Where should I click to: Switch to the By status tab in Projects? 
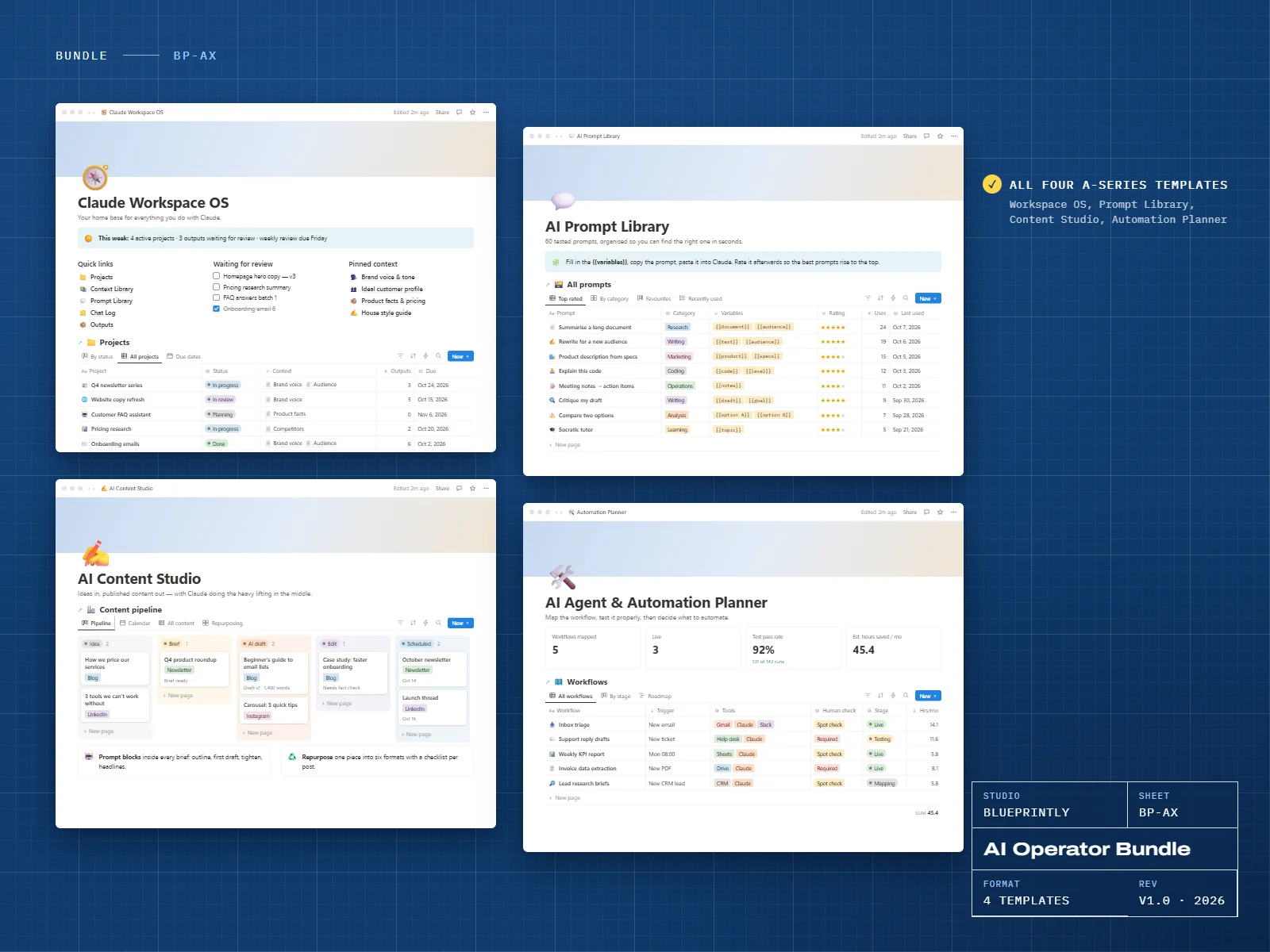[x=98, y=357]
